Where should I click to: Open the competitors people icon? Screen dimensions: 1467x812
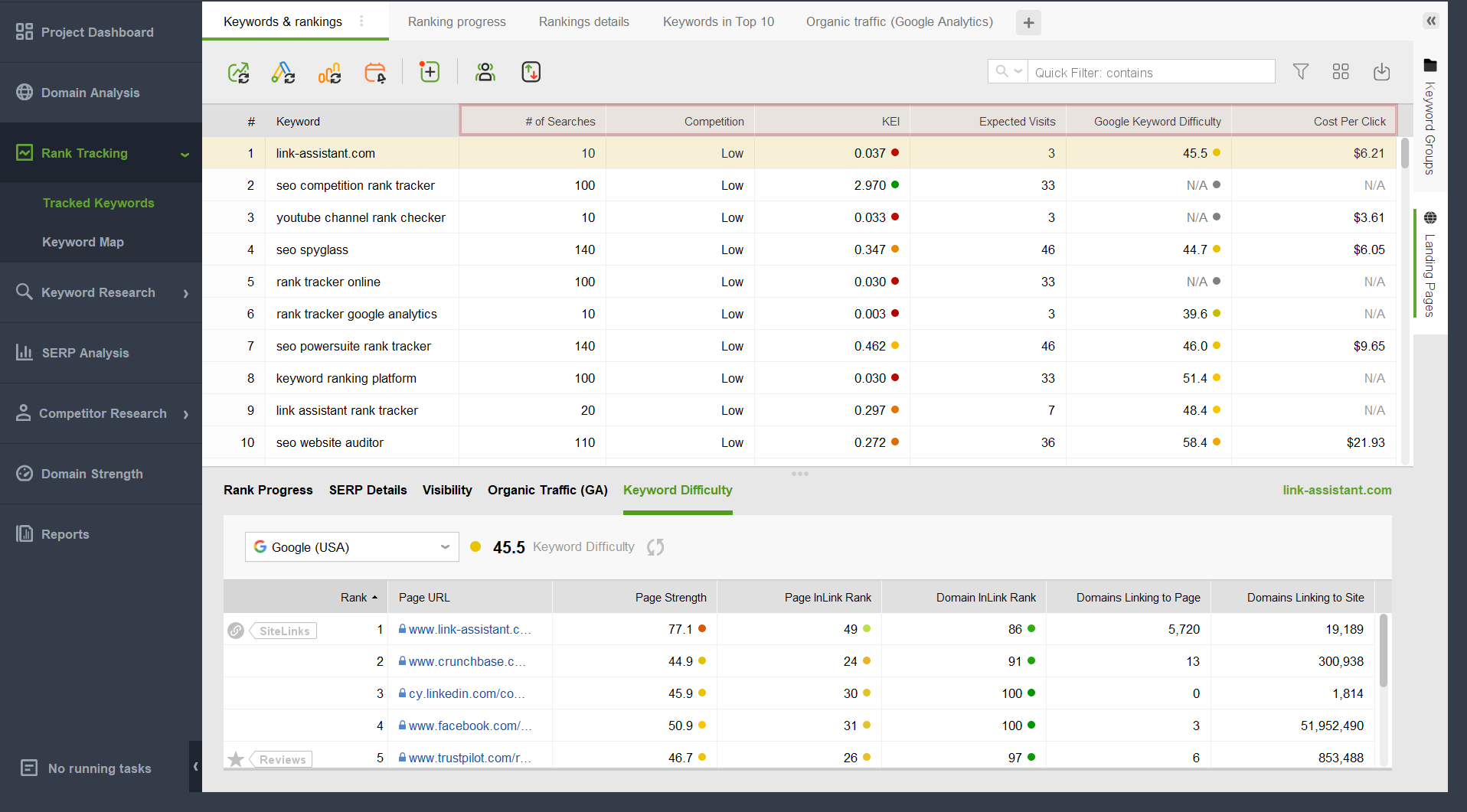(x=485, y=73)
